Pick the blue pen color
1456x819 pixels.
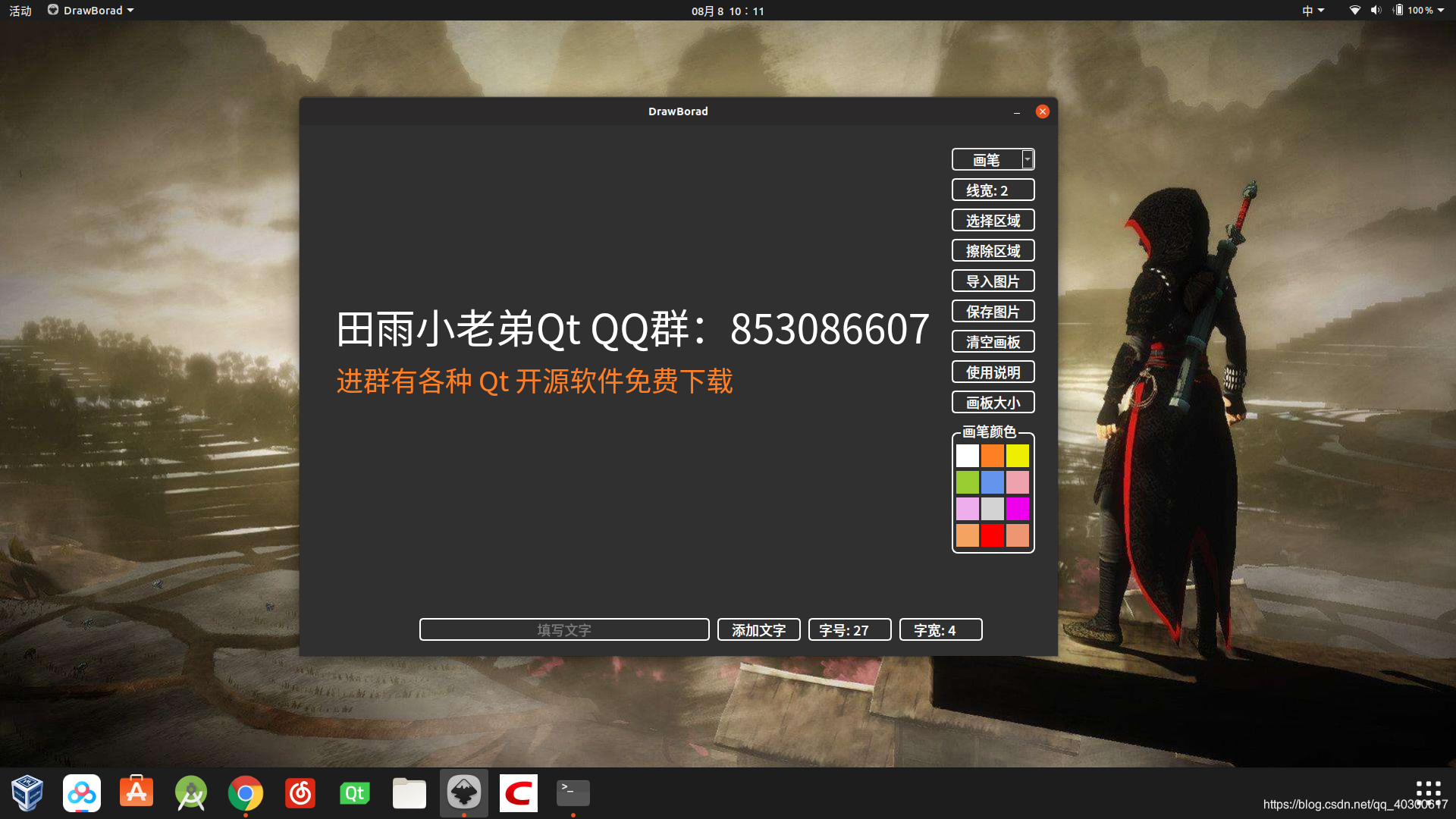coord(992,482)
